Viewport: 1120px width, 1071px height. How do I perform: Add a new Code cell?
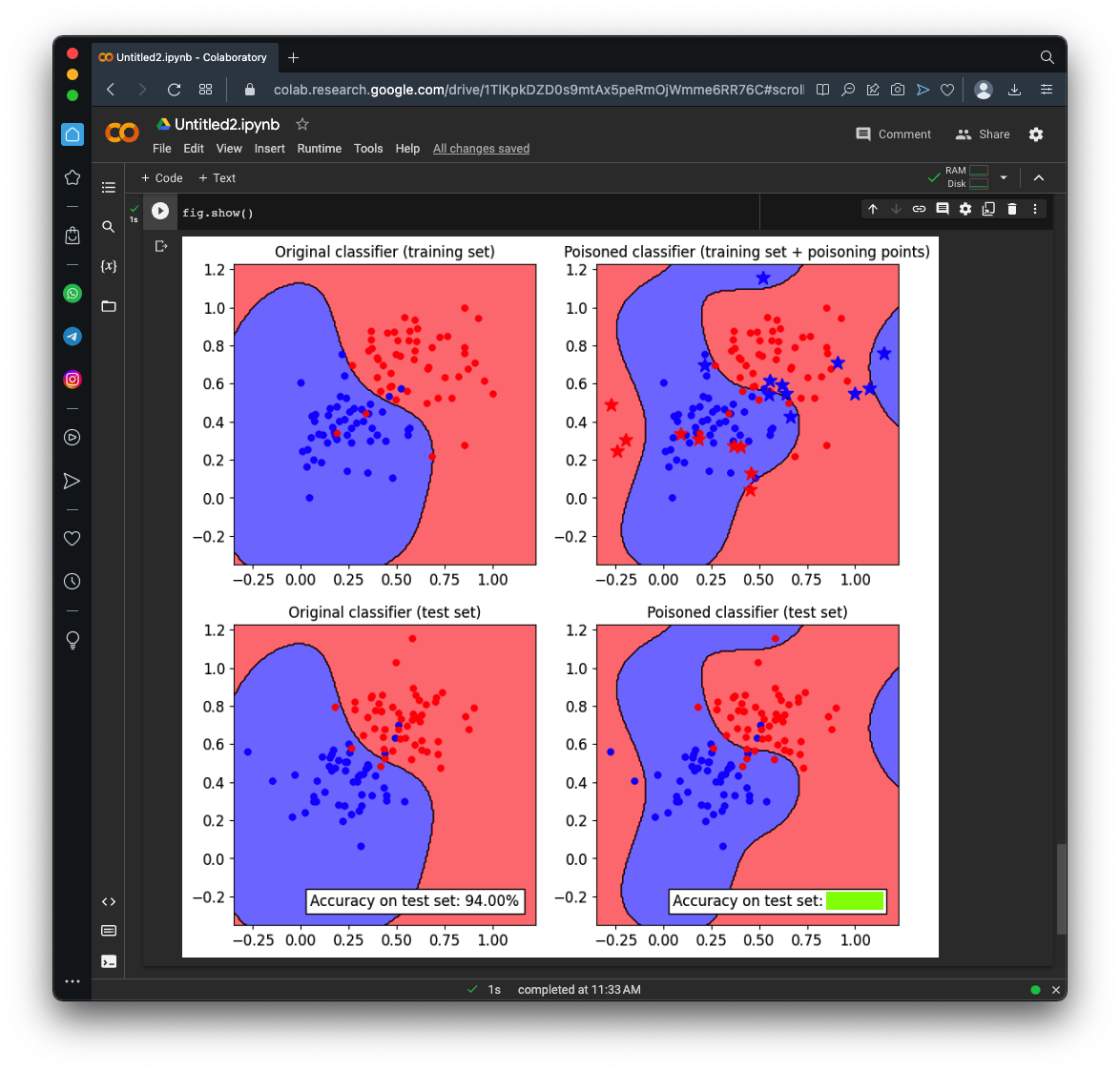tap(162, 178)
